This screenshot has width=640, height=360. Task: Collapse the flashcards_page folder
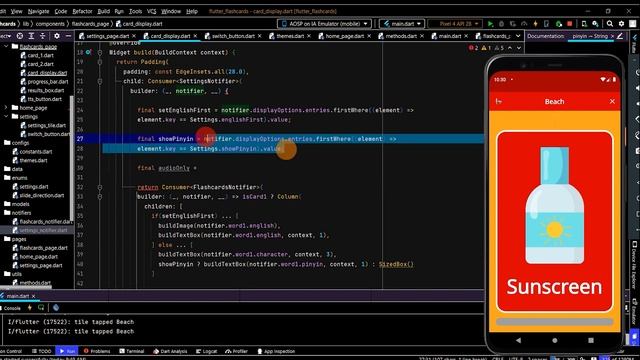tap(6, 47)
